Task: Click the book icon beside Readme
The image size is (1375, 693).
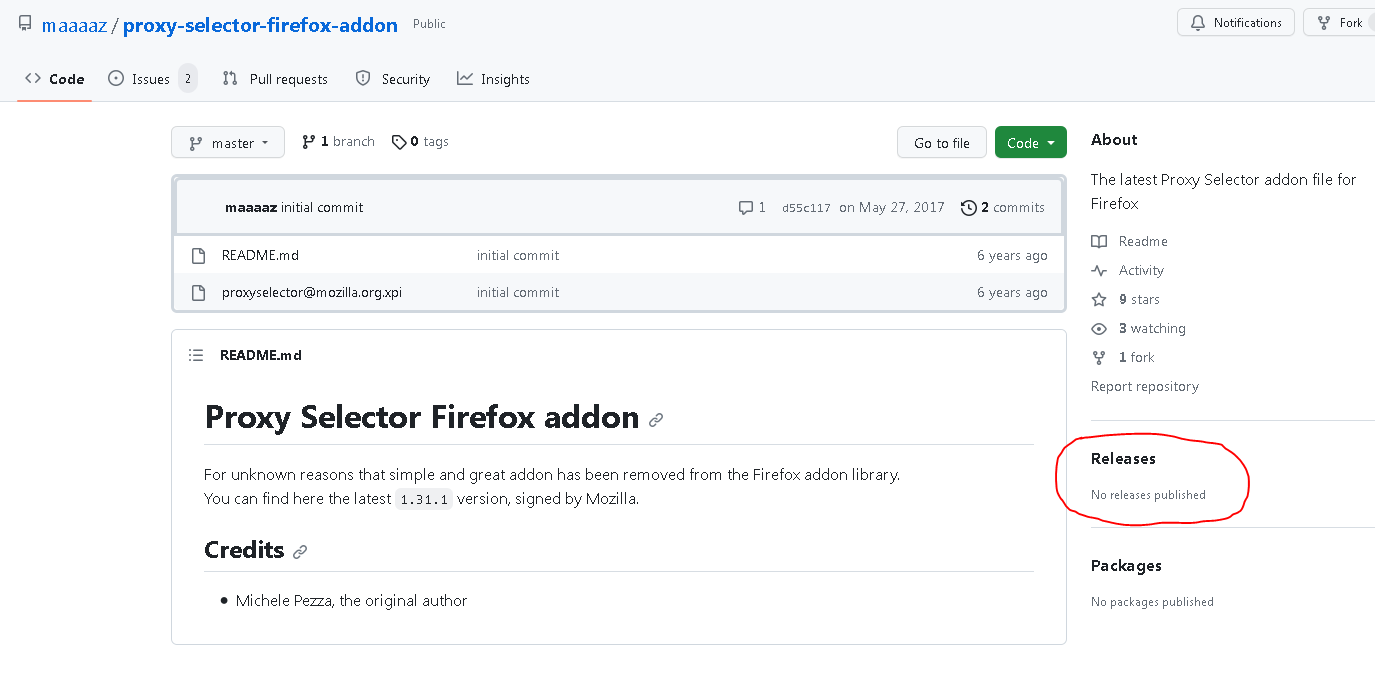Action: click(1099, 241)
